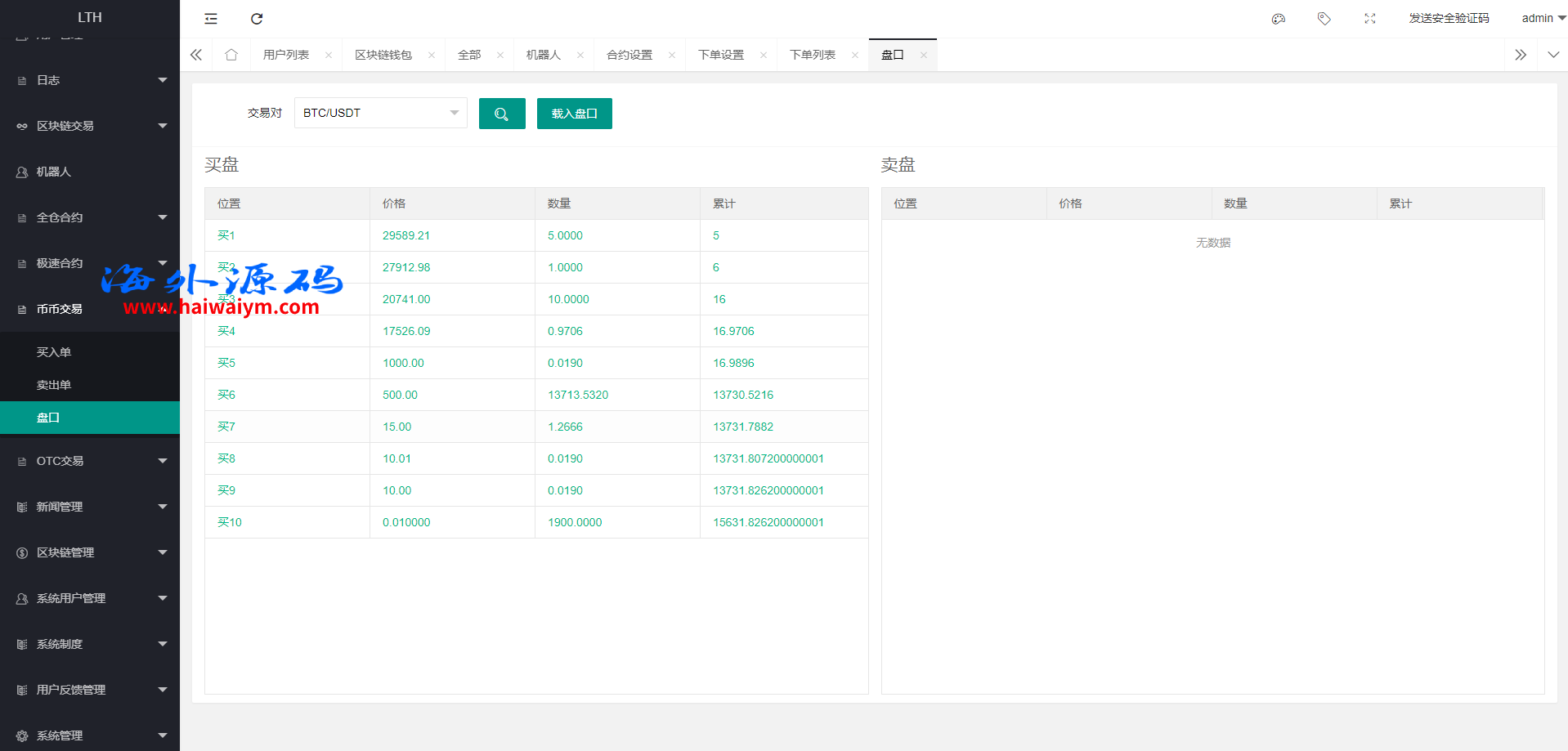This screenshot has height=751, width=1568.
Task: Click the refresh page icon
Action: (257, 19)
